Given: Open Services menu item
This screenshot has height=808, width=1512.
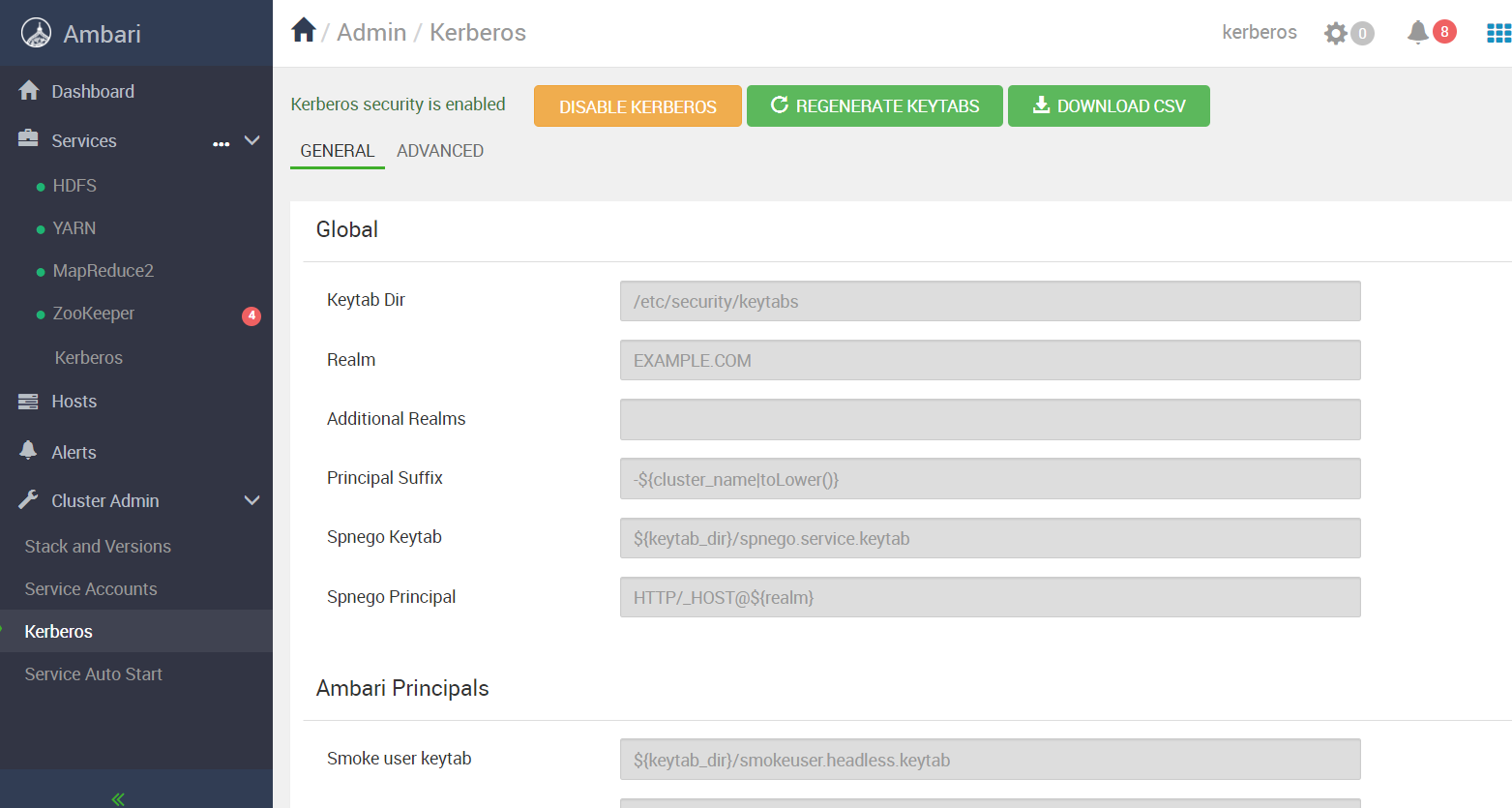Looking at the screenshot, I should pyautogui.click(x=83, y=140).
